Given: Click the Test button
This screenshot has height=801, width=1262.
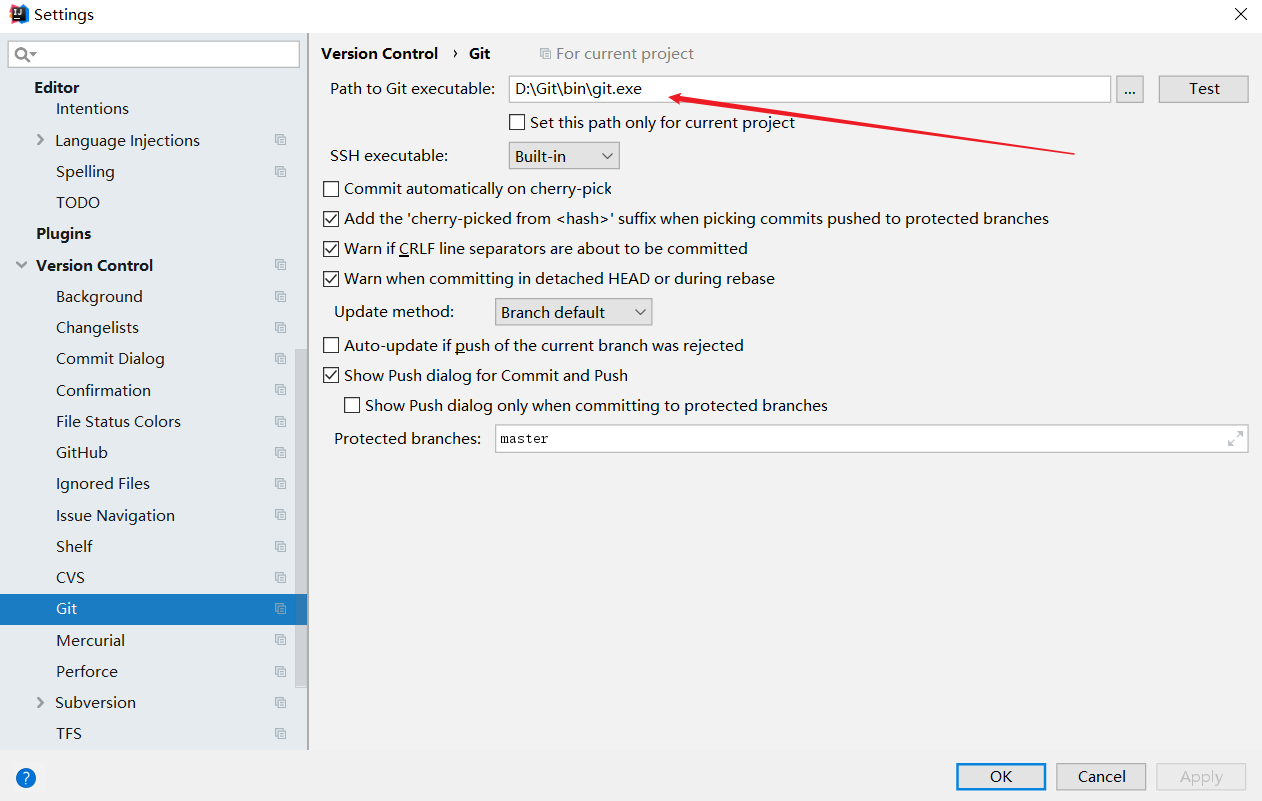Looking at the screenshot, I should pyautogui.click(x=1204, y=89).
